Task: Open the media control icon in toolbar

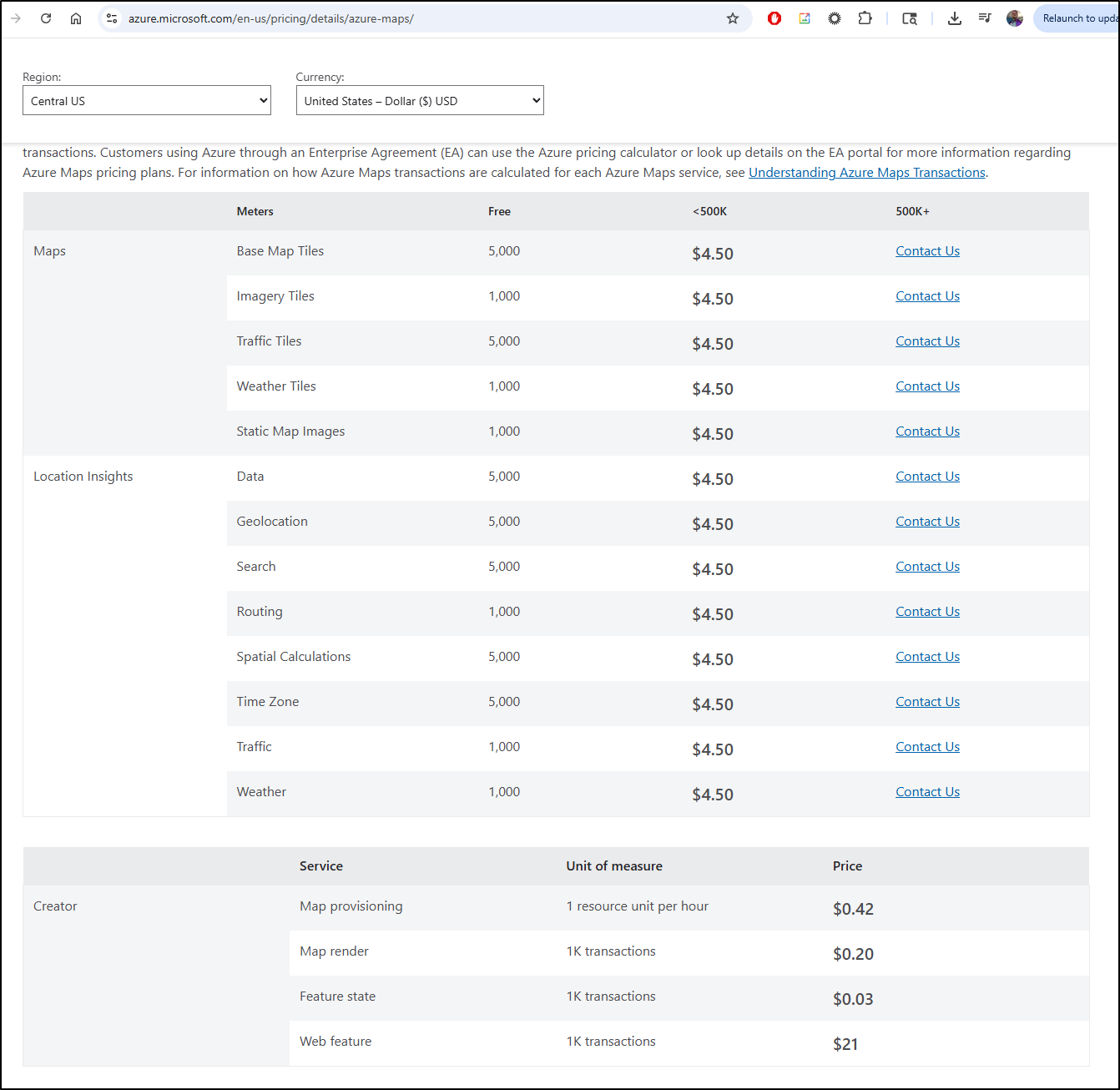Action: (985, 18)
